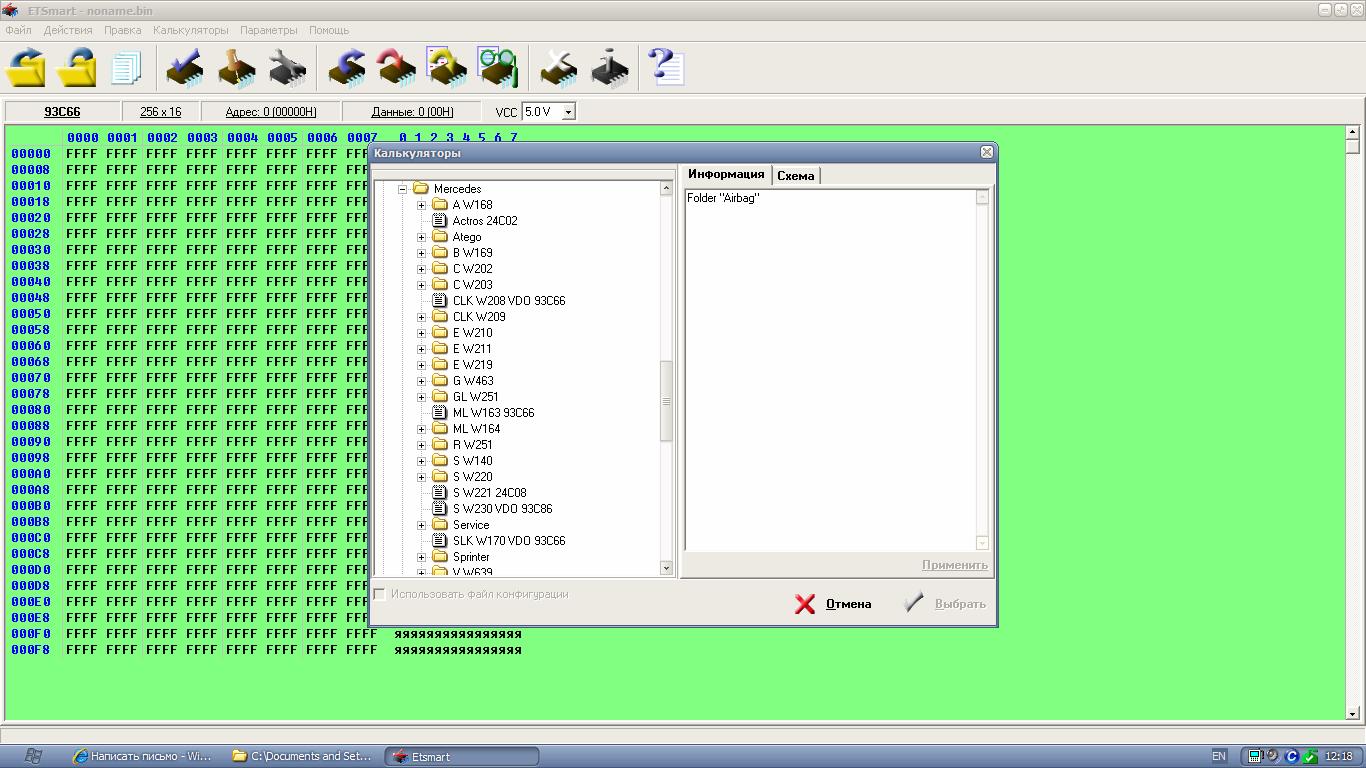Switch to C:\Documents and Set... taskbar window

(302, 756)
